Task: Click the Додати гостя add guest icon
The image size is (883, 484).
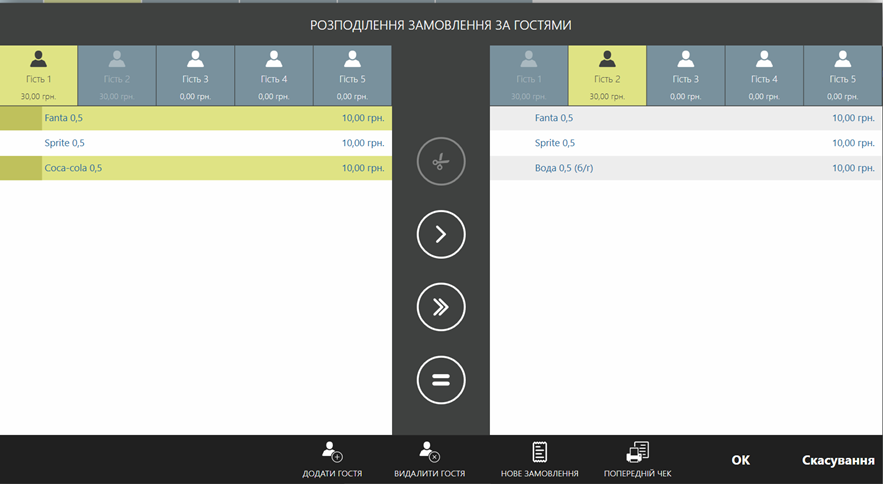Action: [332, 452]
